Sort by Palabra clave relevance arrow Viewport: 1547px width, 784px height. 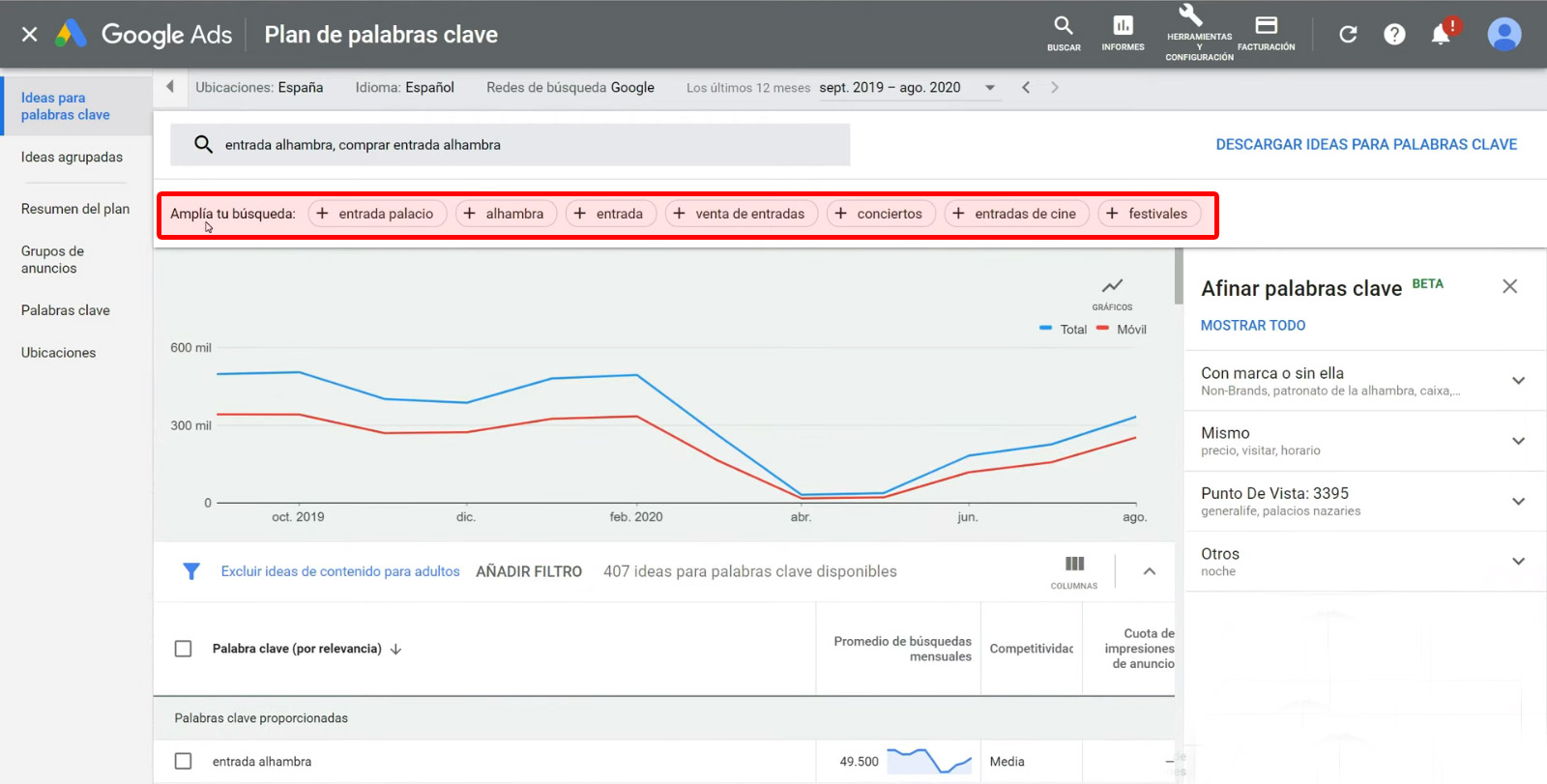(x=395, y=649)
